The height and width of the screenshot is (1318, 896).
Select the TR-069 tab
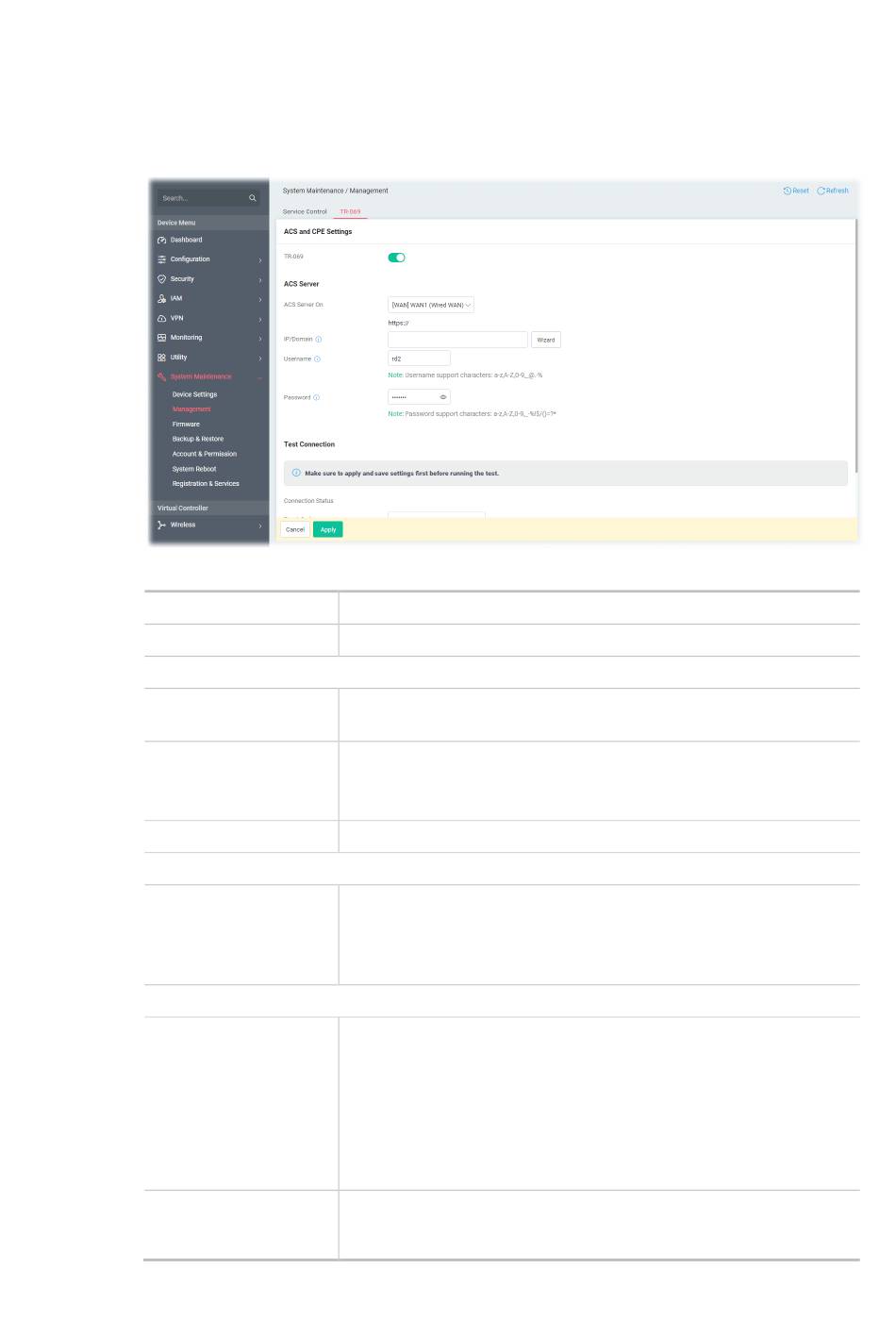click(x=350, y=211)
